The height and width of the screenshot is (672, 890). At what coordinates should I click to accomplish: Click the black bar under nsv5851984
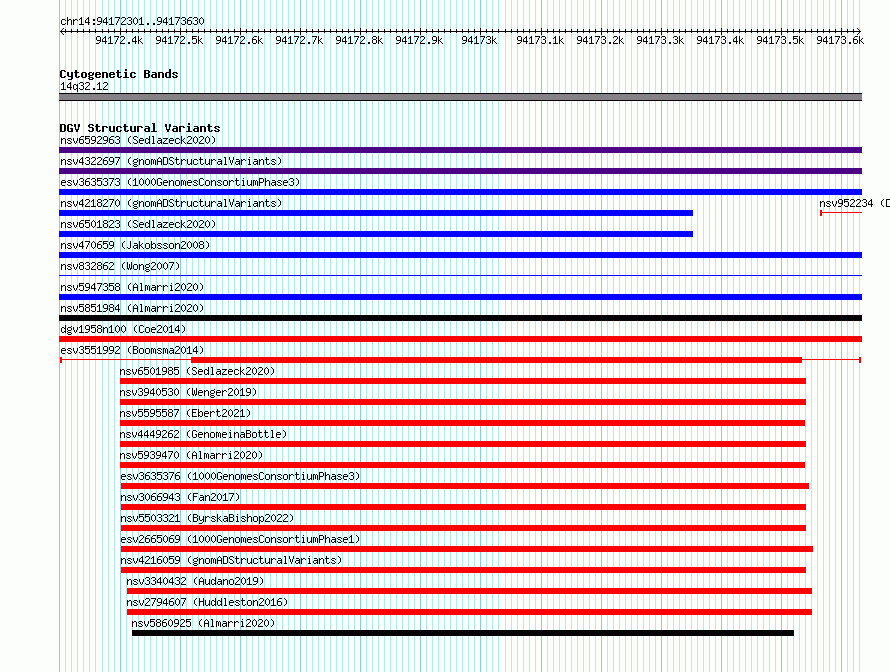460,318
